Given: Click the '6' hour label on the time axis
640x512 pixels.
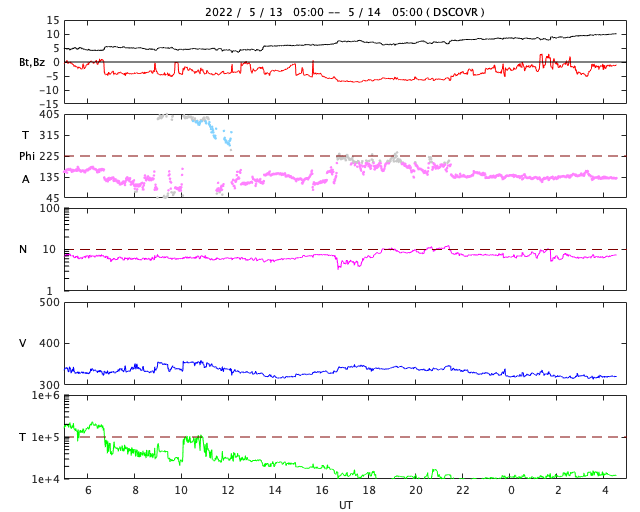Looking at the screenshot, I should pyautogui.click(x=88, y=490).
